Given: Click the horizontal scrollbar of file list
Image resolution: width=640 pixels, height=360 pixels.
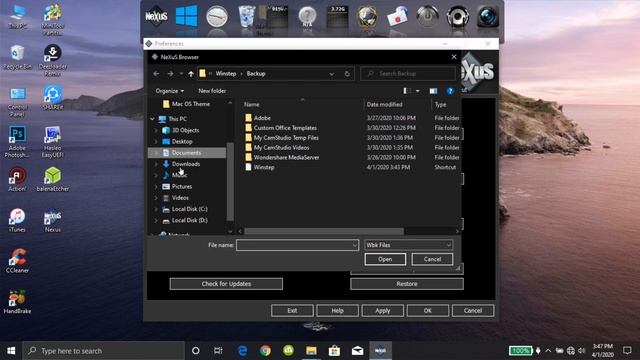Looking at the screenshot, I should [x=324, y=231].
